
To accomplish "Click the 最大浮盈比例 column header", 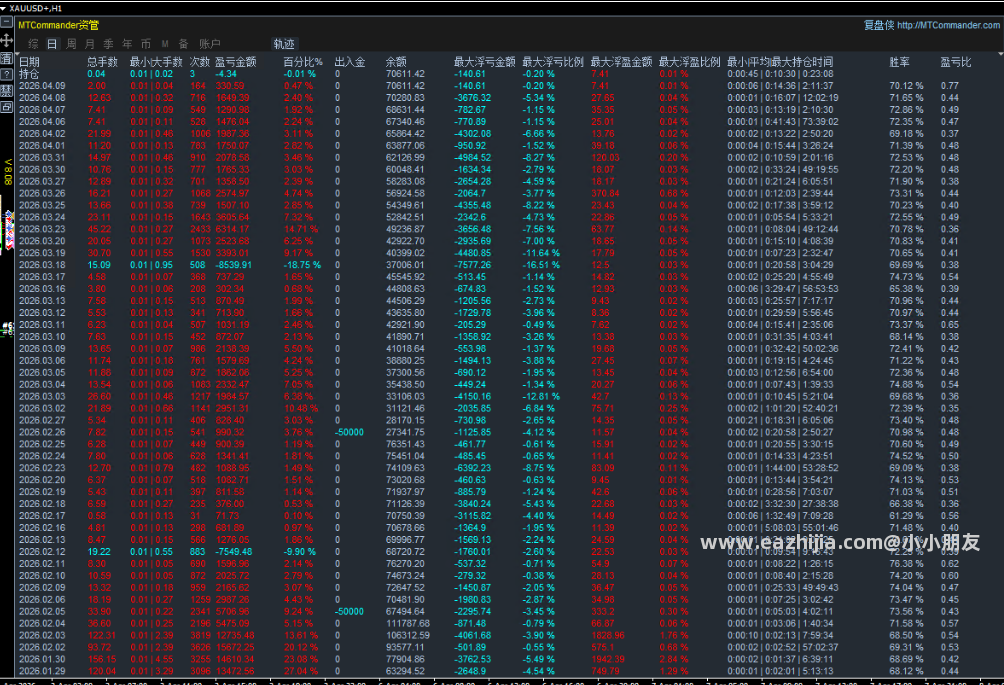I will pos(690,62).
